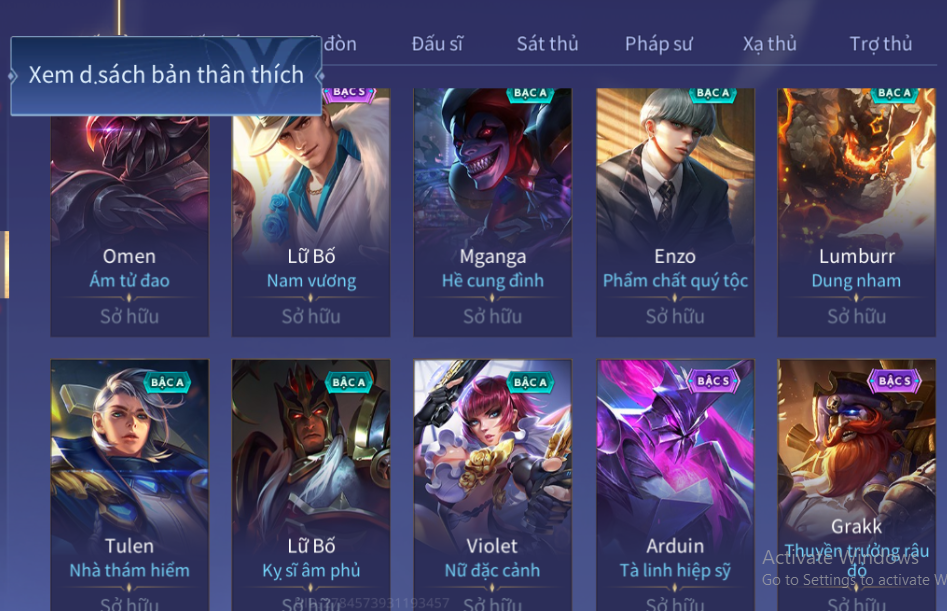Choose Arduin Tà linh hiệp sỹ skin
This screenshot has height=611, width=947.
point(675,485)
